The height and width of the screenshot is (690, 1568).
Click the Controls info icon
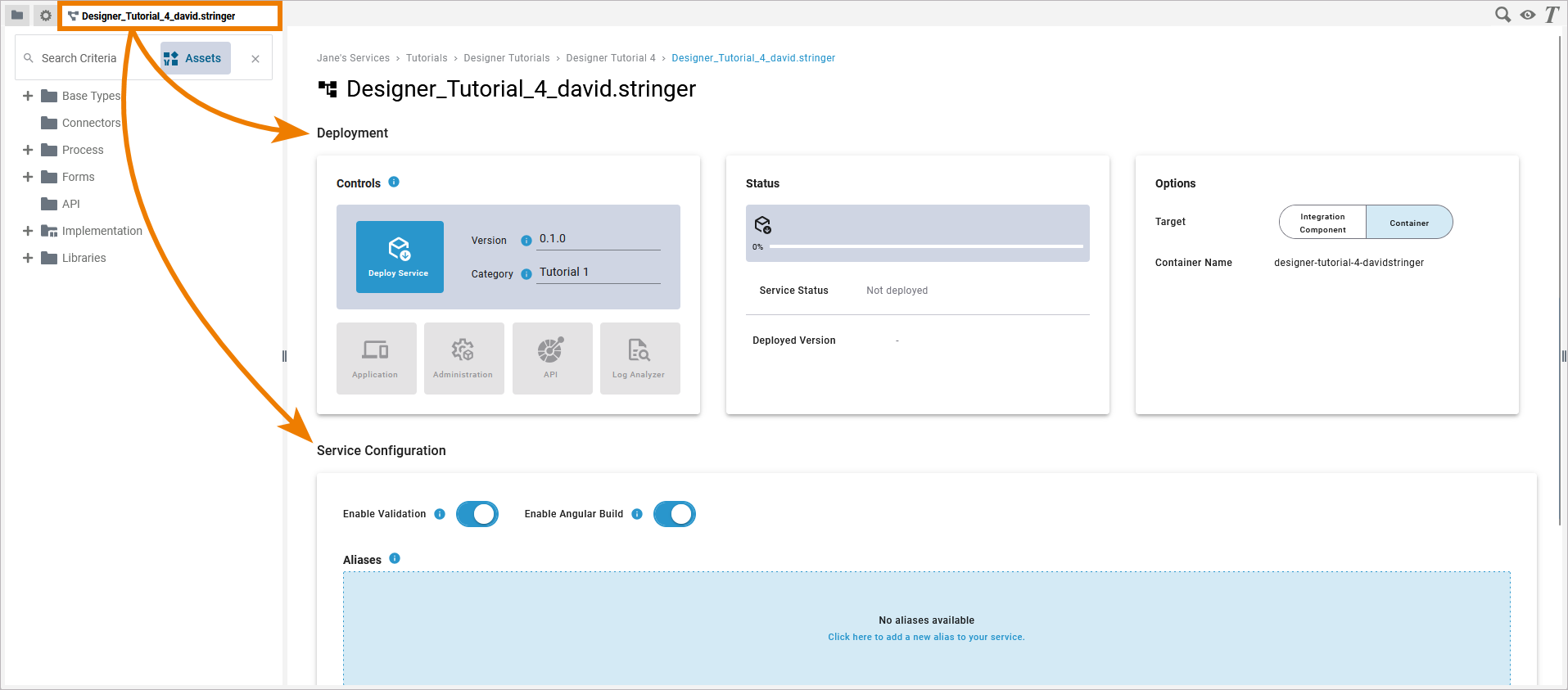tap(394, 182)
